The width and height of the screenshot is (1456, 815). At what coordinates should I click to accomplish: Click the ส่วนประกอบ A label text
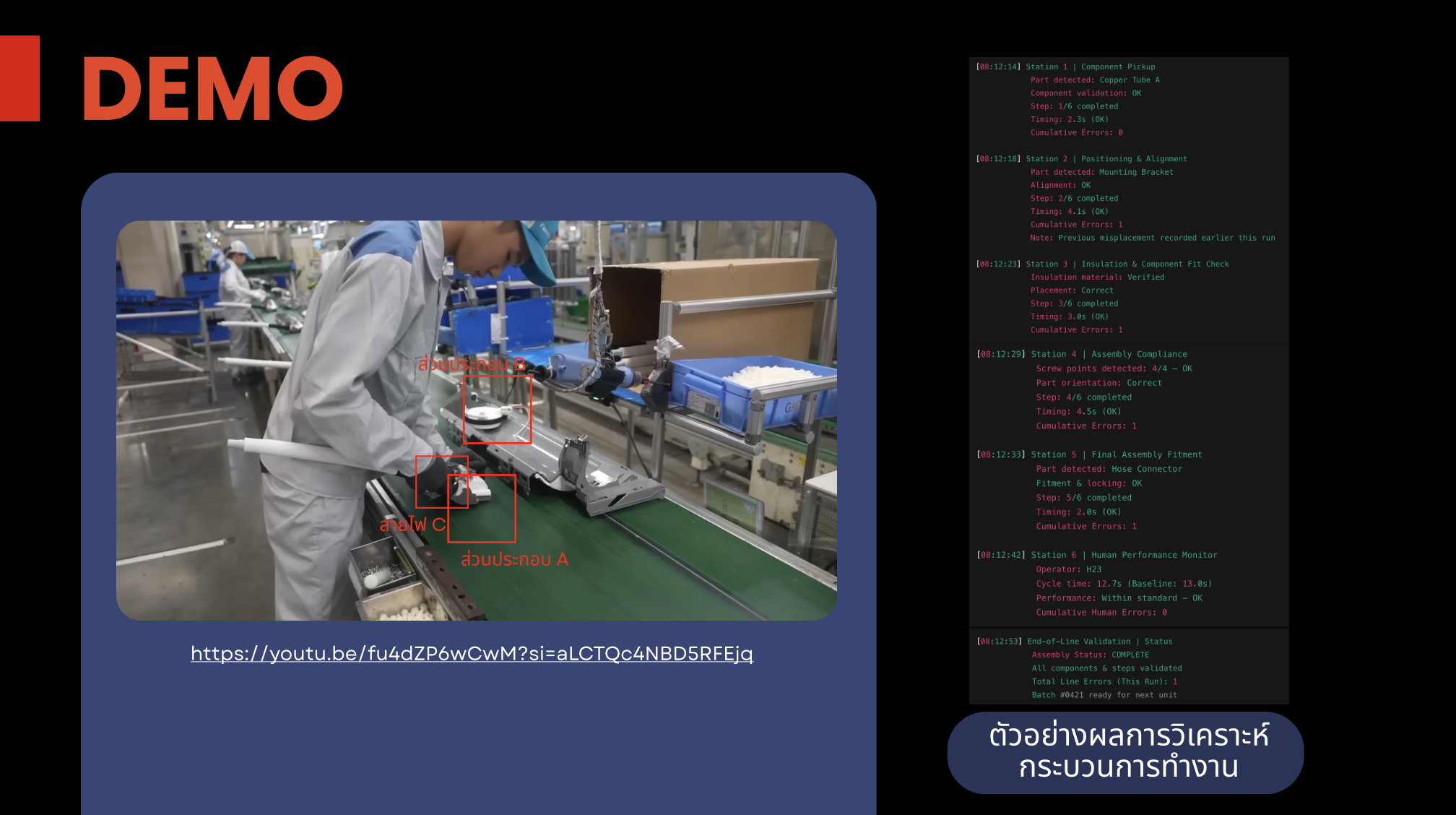click(x=514, y=559)
